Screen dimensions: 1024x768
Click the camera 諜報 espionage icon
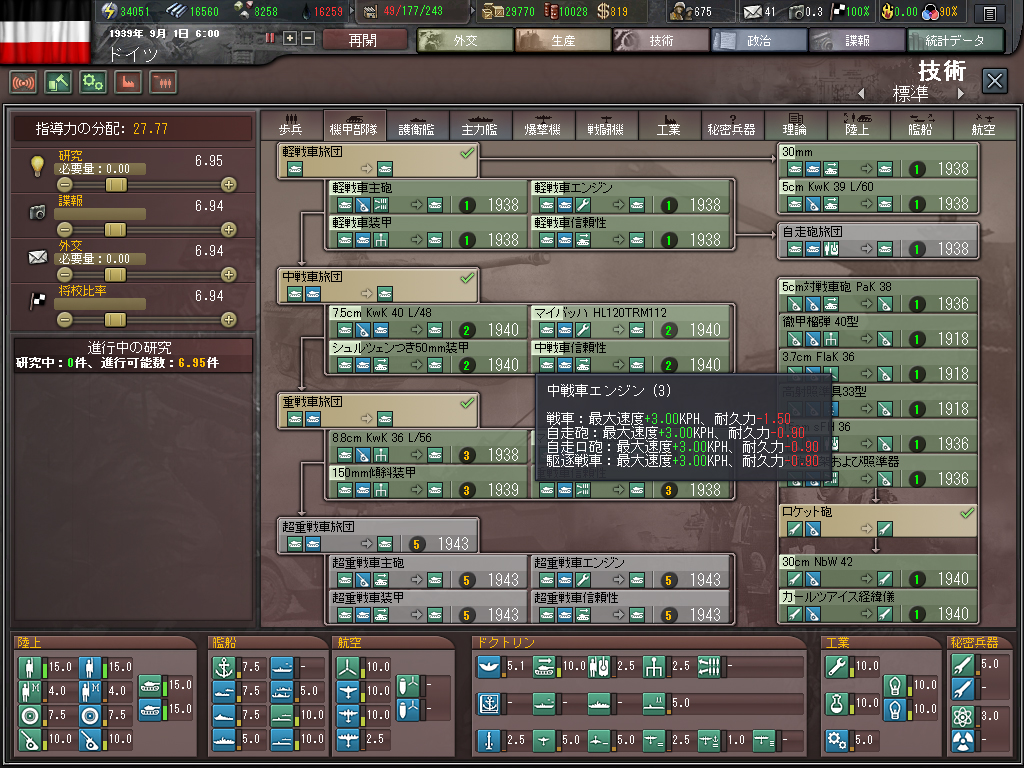coord(38,211)
